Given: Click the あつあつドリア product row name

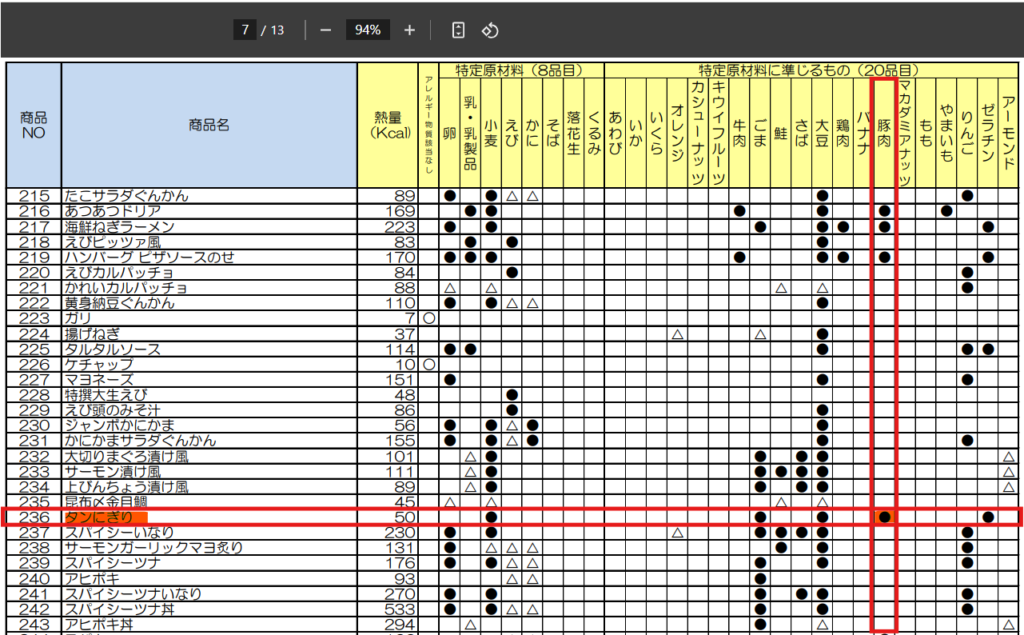Looking at the screenshot, I should [113, 211].
